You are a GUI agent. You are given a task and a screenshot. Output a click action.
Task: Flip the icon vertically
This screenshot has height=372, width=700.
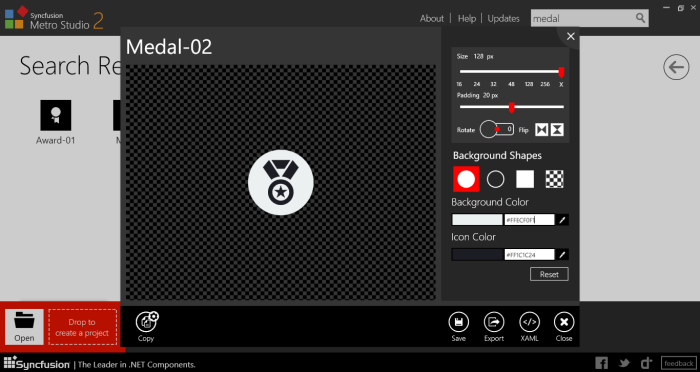557,130
